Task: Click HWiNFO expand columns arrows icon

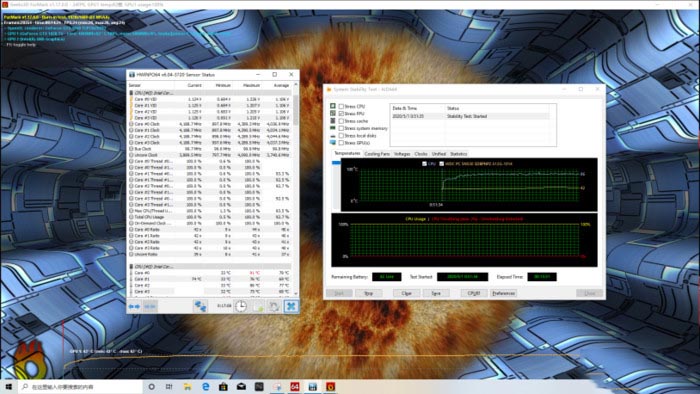Action: (134, 306)
